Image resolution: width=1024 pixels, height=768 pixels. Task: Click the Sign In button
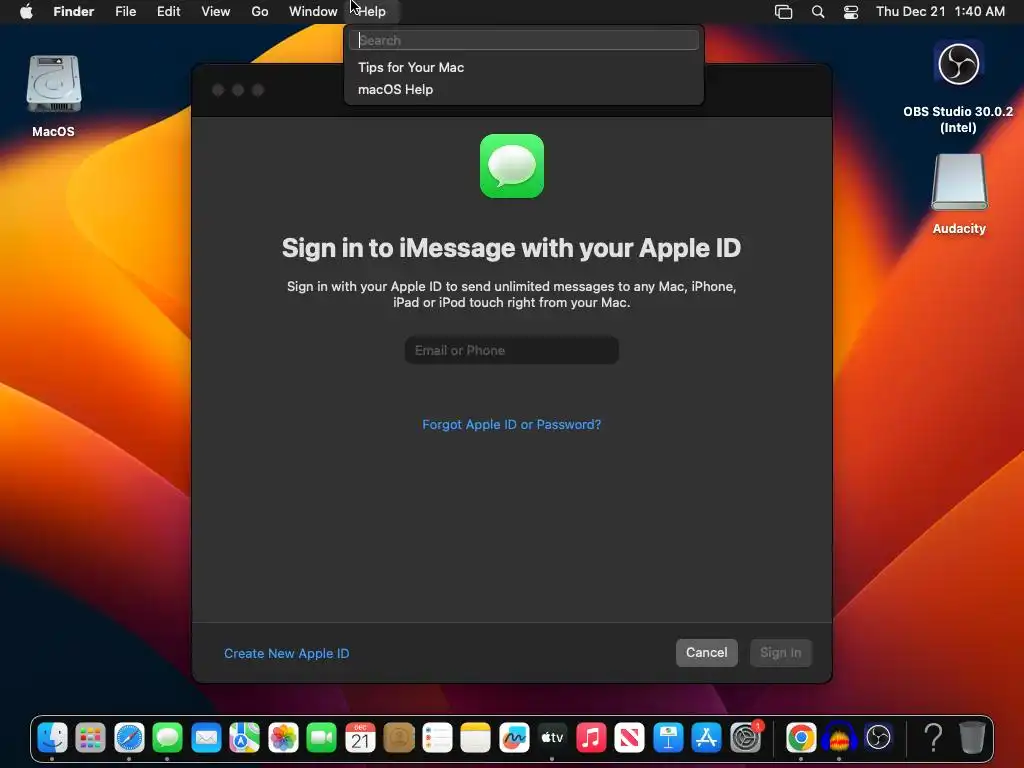click(781, 652)
